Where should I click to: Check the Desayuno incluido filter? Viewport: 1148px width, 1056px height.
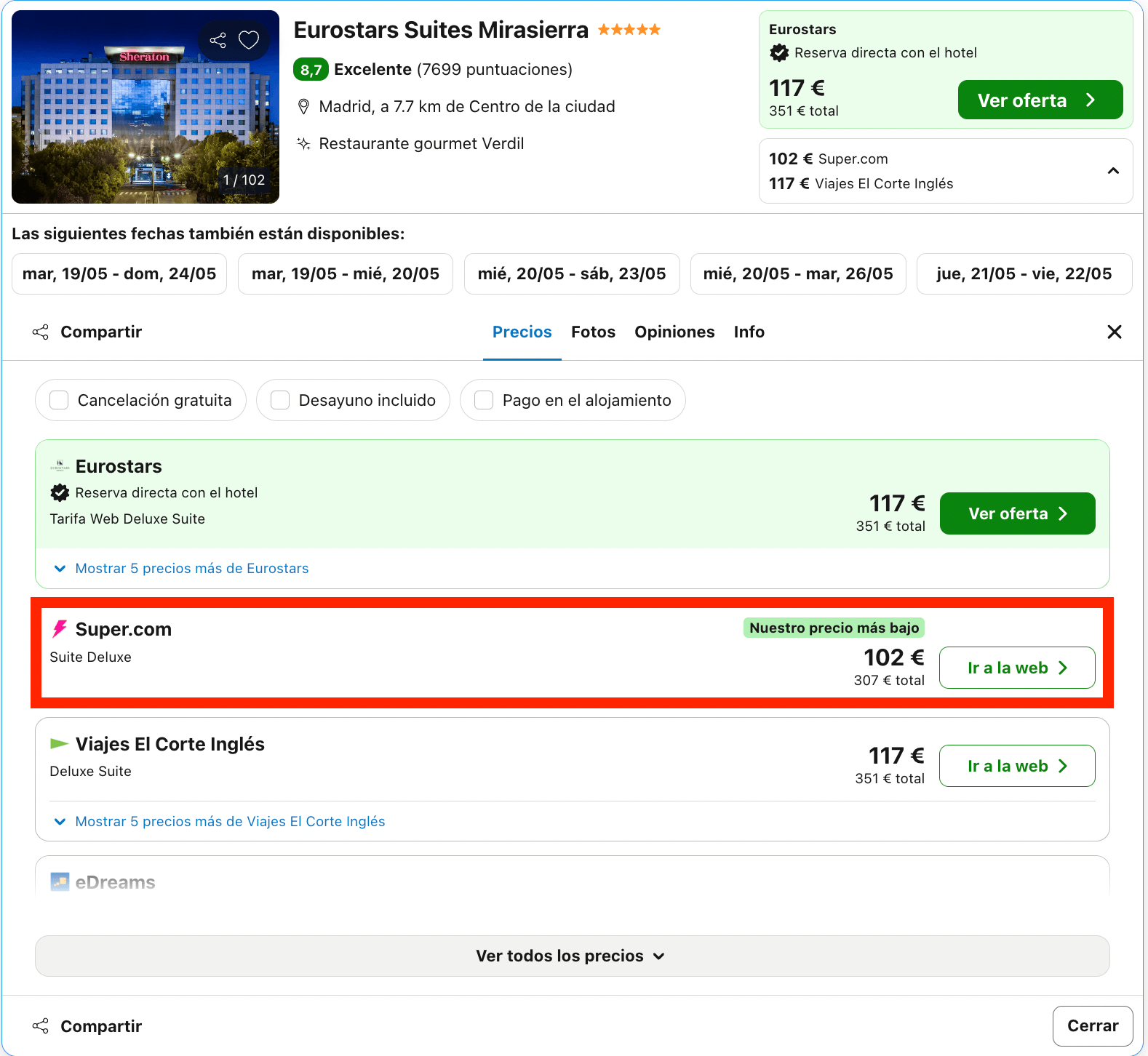(280, 400)
